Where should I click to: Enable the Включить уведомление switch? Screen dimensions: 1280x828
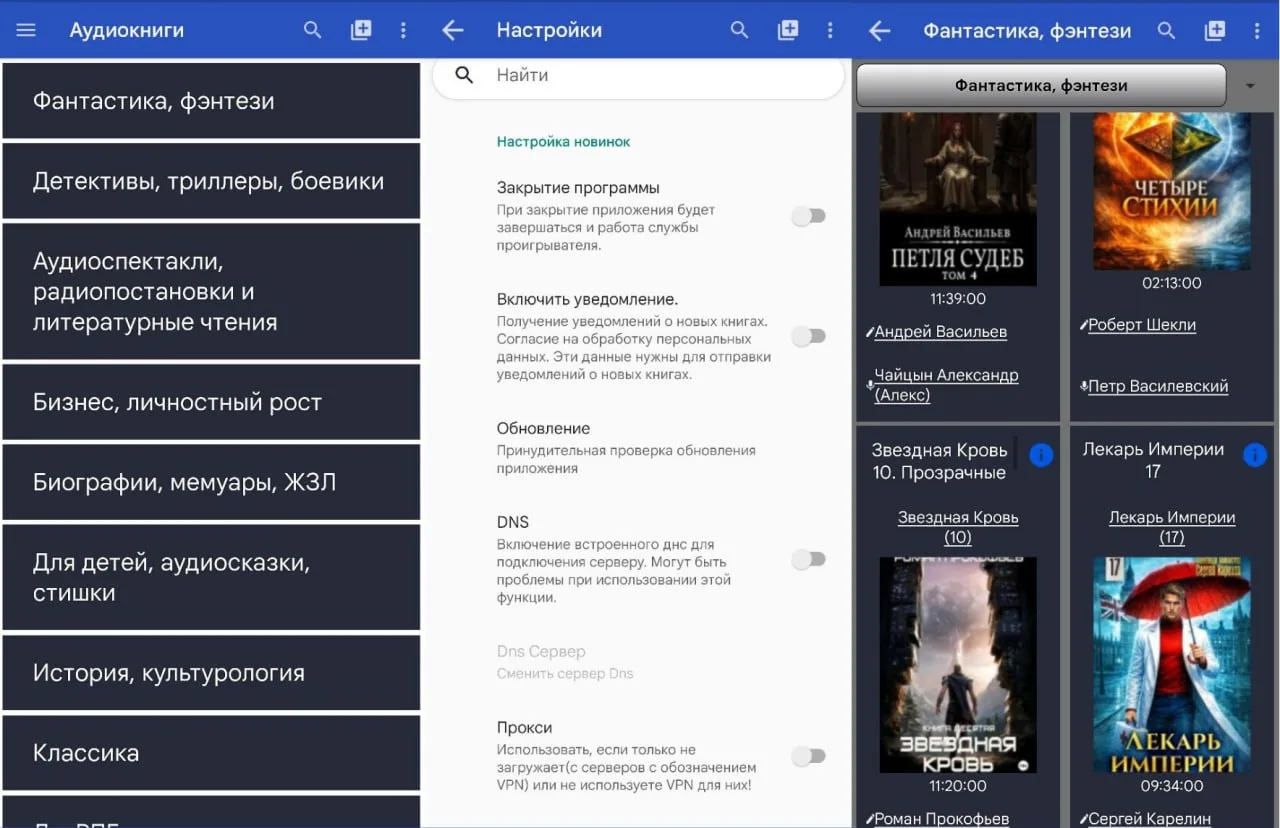click(808, 337)
